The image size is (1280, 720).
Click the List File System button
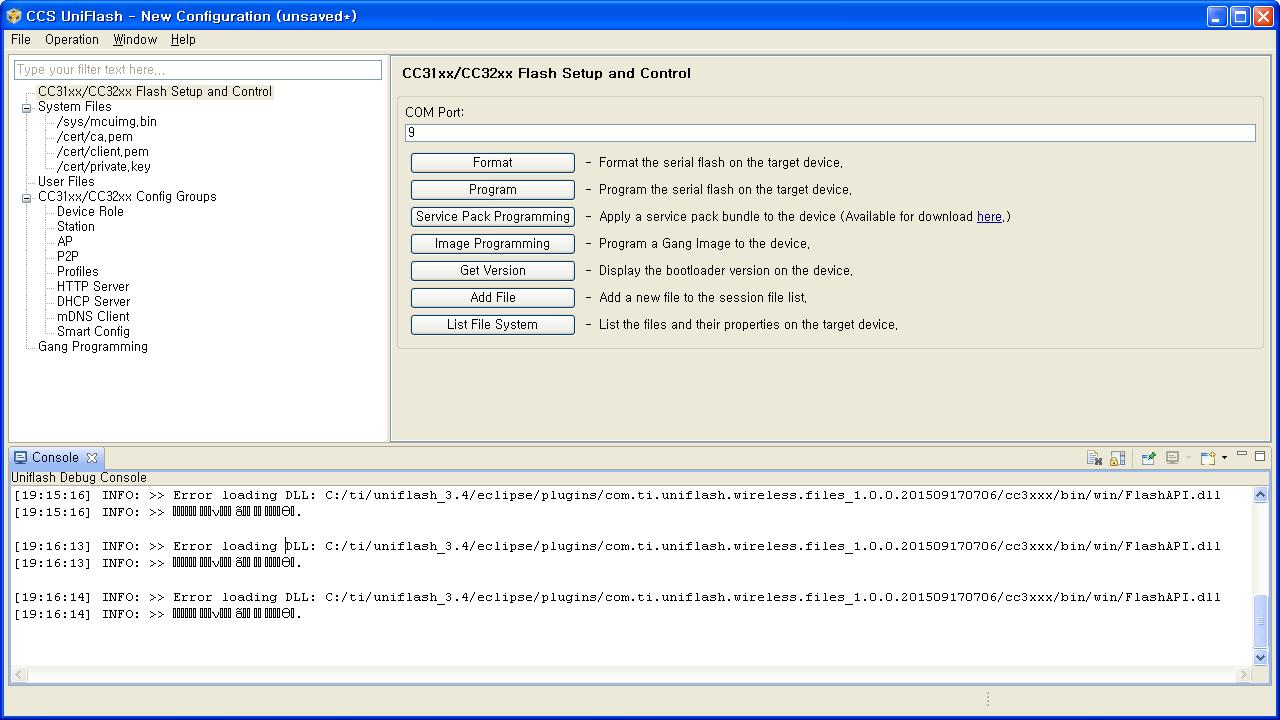tap(493, 324)
